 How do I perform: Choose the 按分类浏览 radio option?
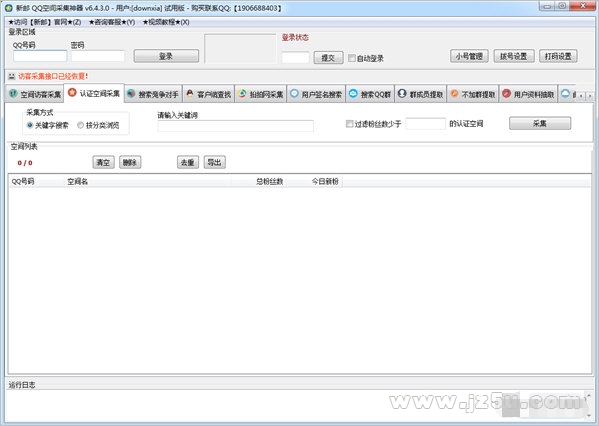click(x=80, y=125)
